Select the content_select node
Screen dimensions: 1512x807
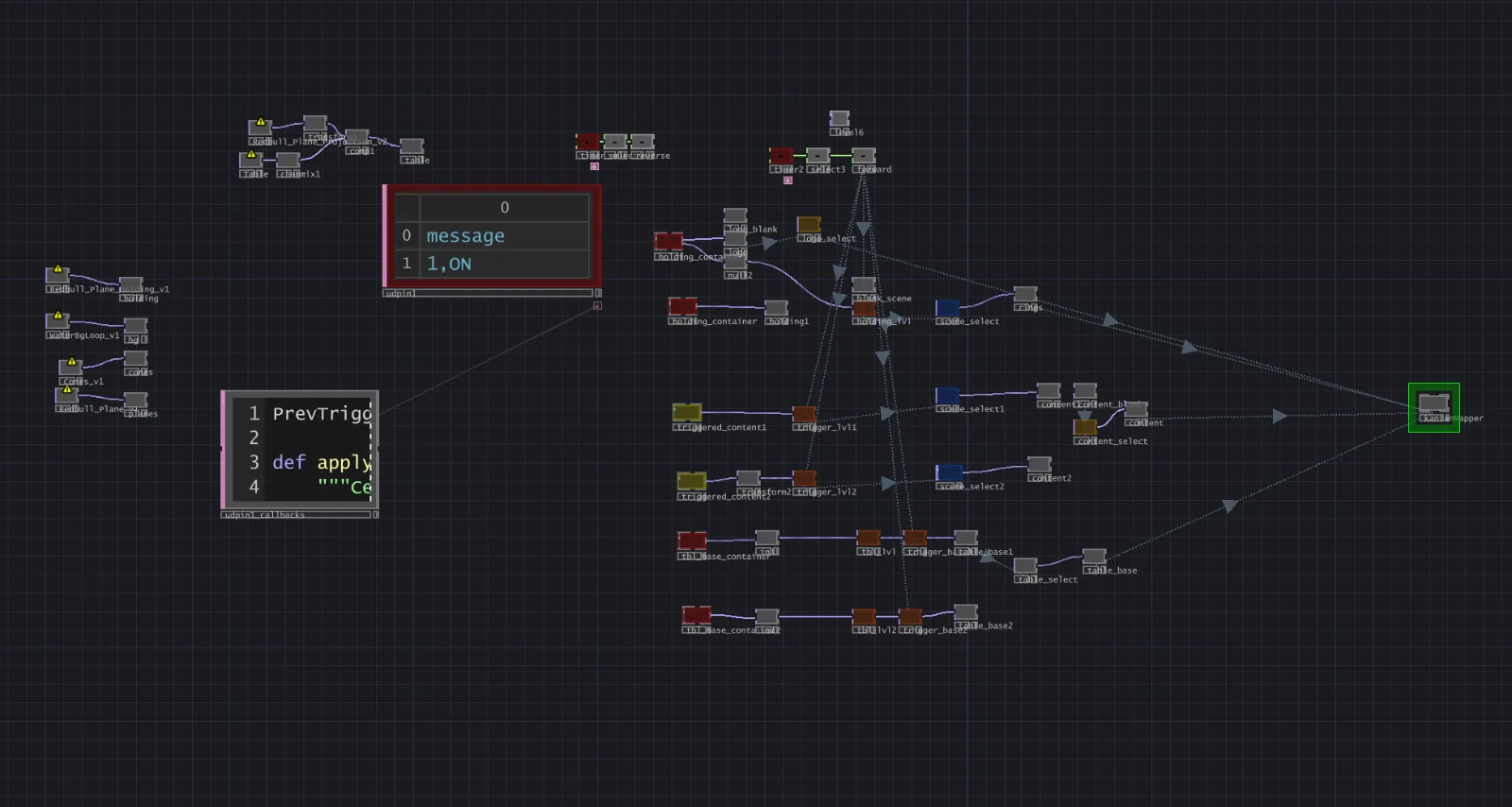[x=1085, y=428]
